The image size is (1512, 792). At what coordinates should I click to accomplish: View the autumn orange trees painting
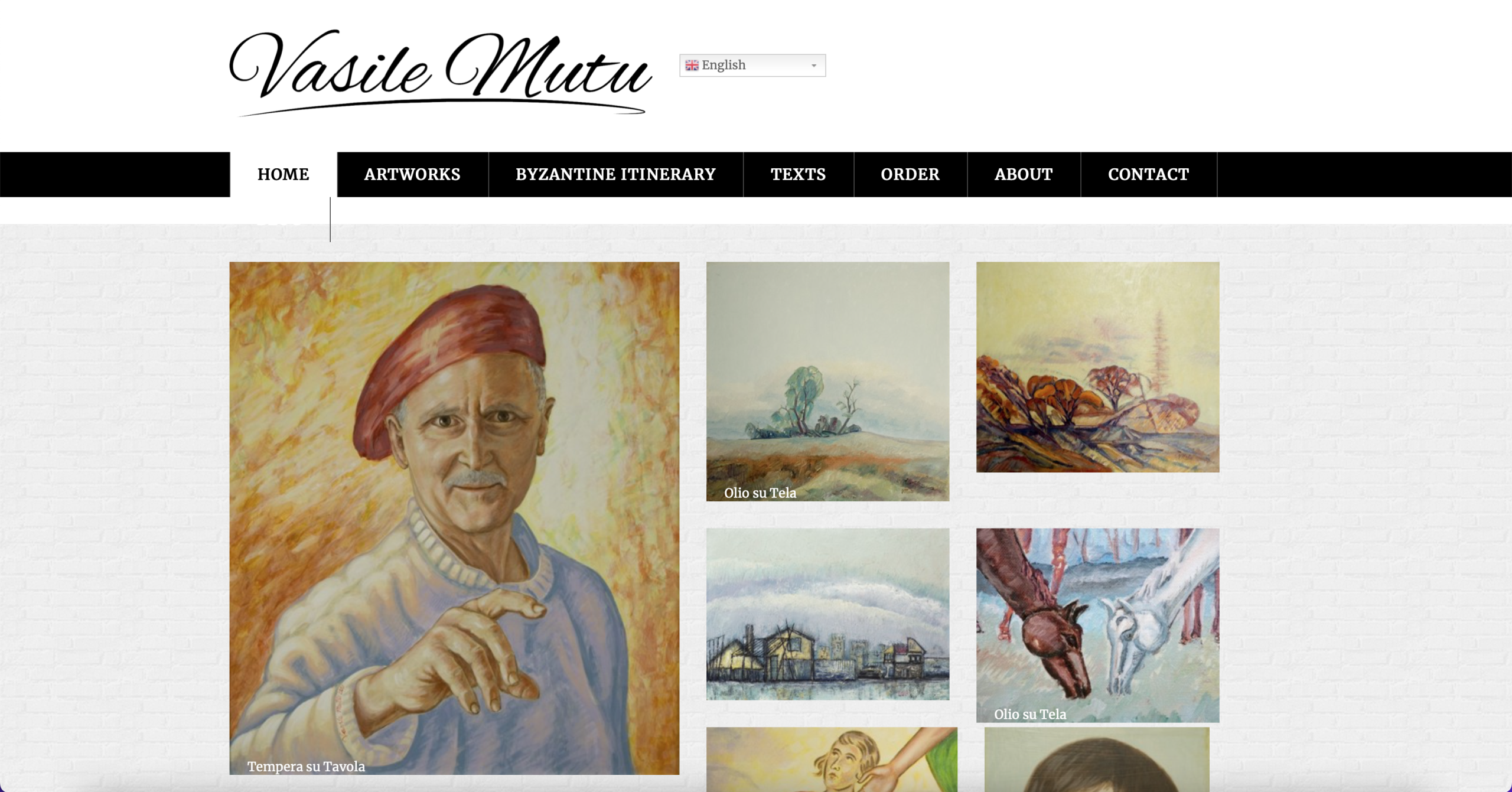(1097, 367)
